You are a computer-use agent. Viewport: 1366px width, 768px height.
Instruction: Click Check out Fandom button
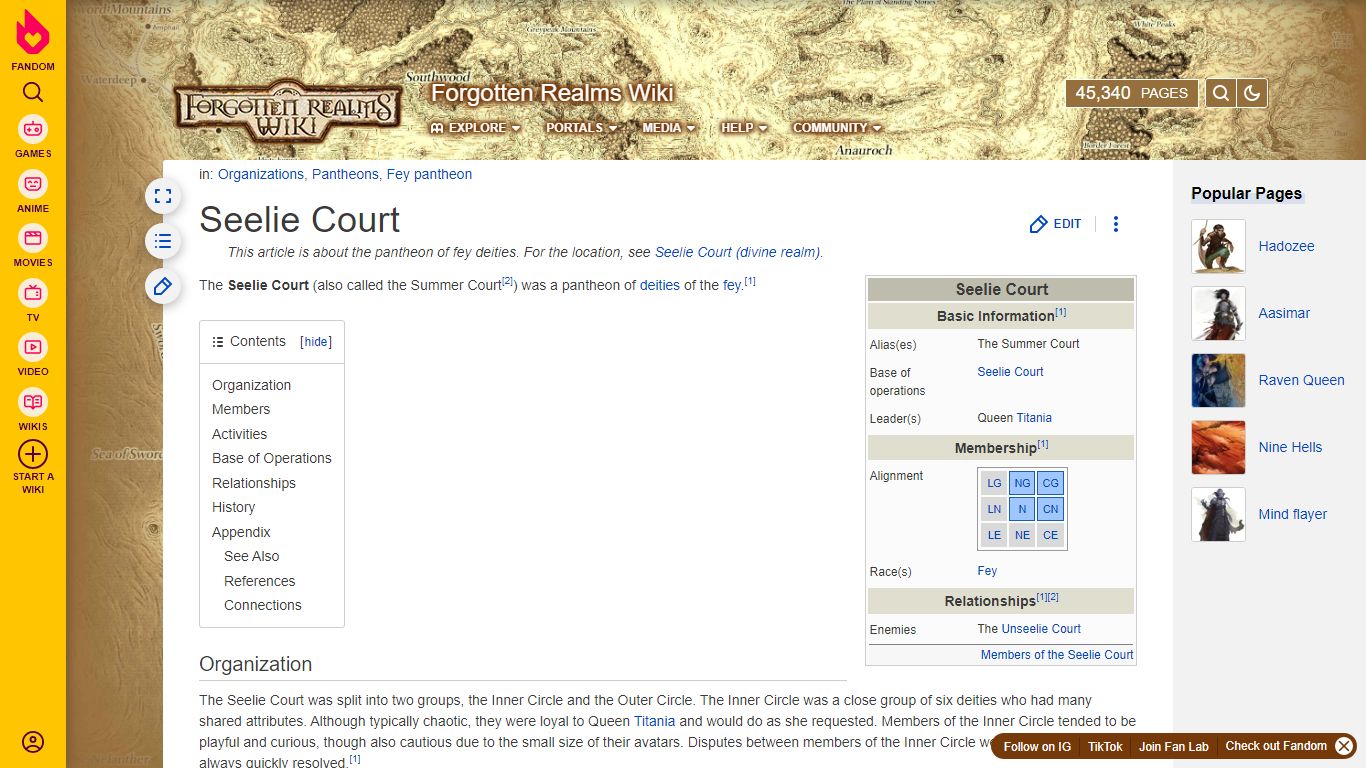point(1276,746)
